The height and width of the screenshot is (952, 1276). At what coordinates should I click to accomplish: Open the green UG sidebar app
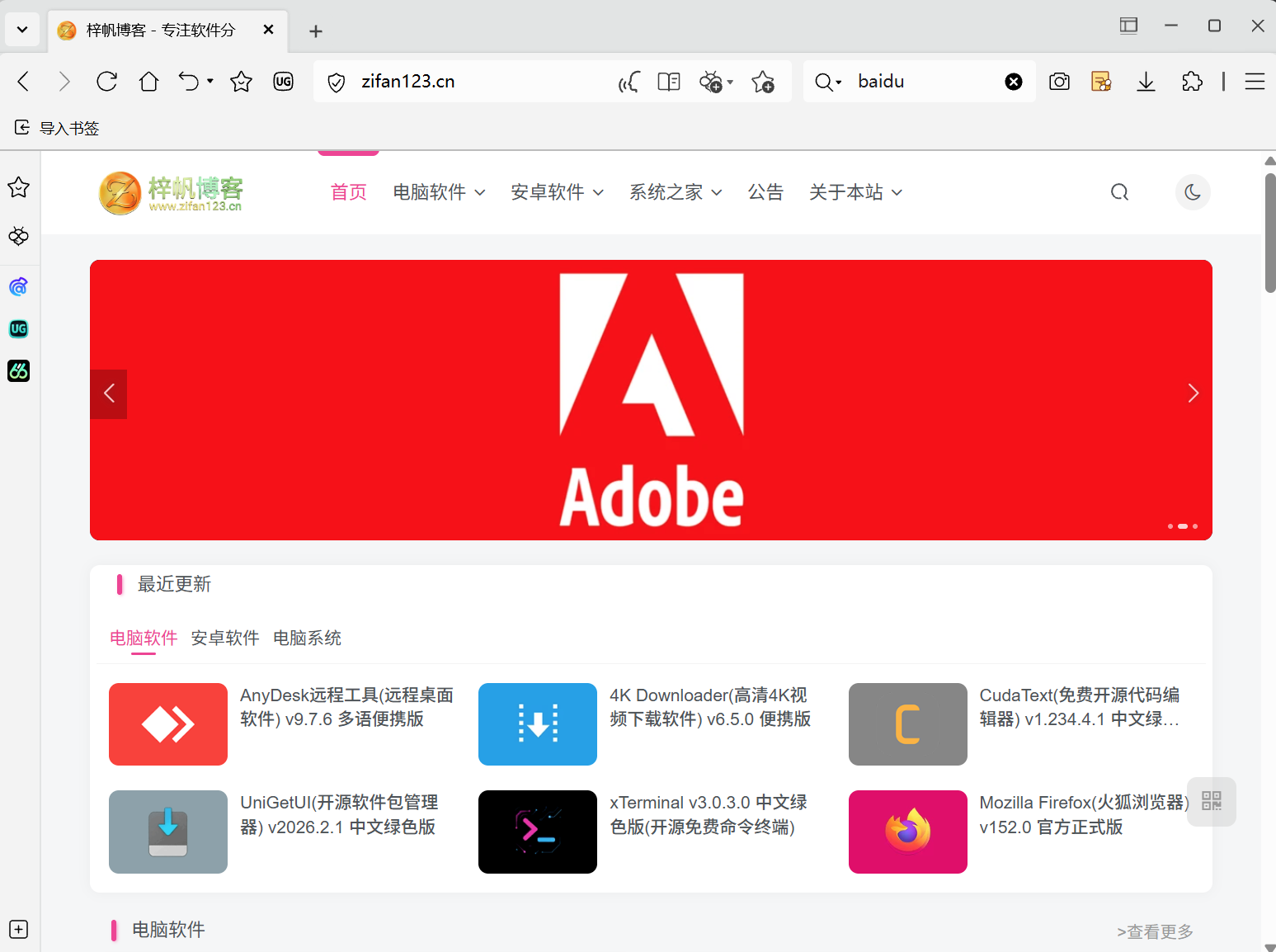pos(19,329)
